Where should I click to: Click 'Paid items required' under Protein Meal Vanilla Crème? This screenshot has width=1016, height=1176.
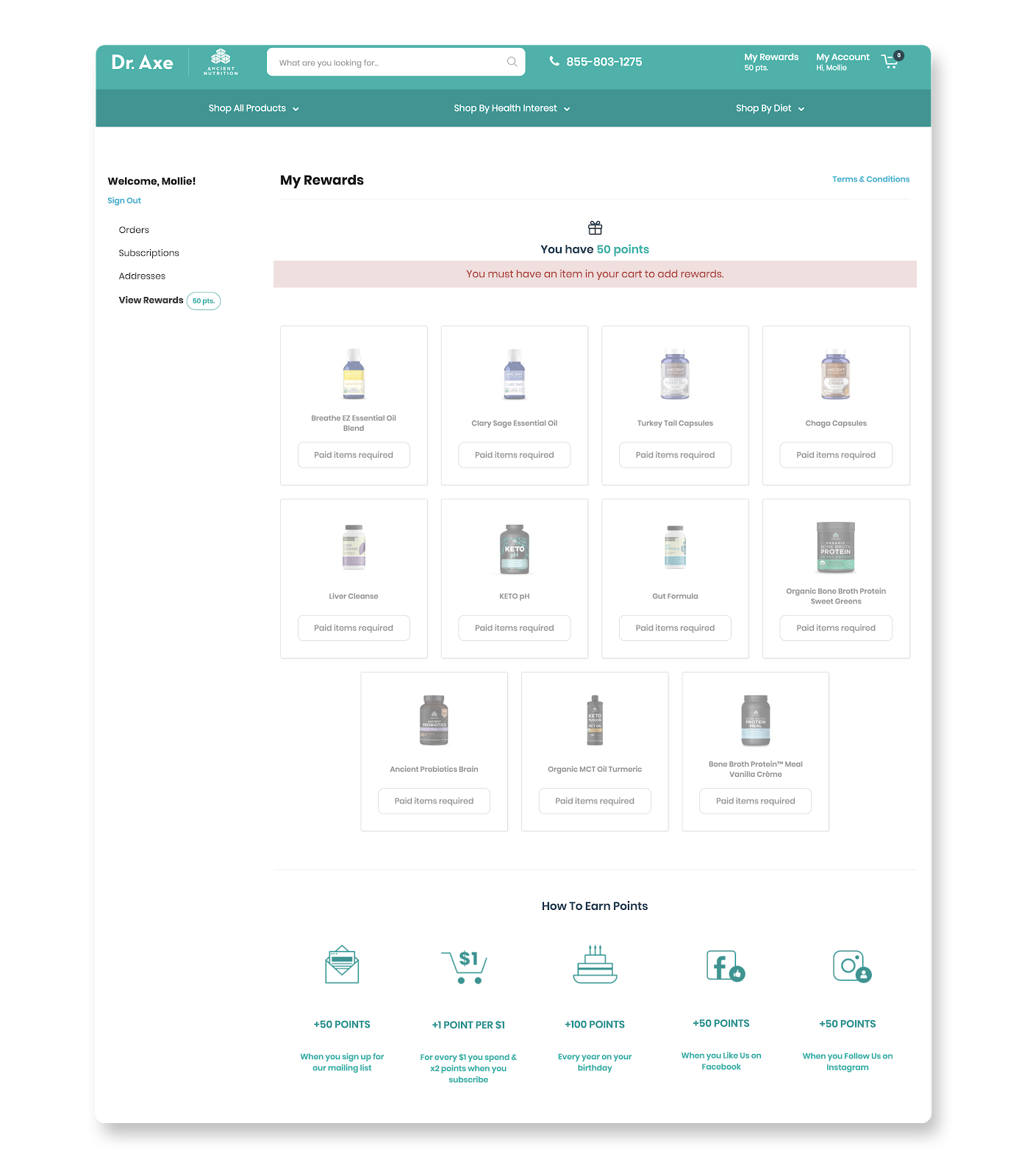tap(756, 801)
